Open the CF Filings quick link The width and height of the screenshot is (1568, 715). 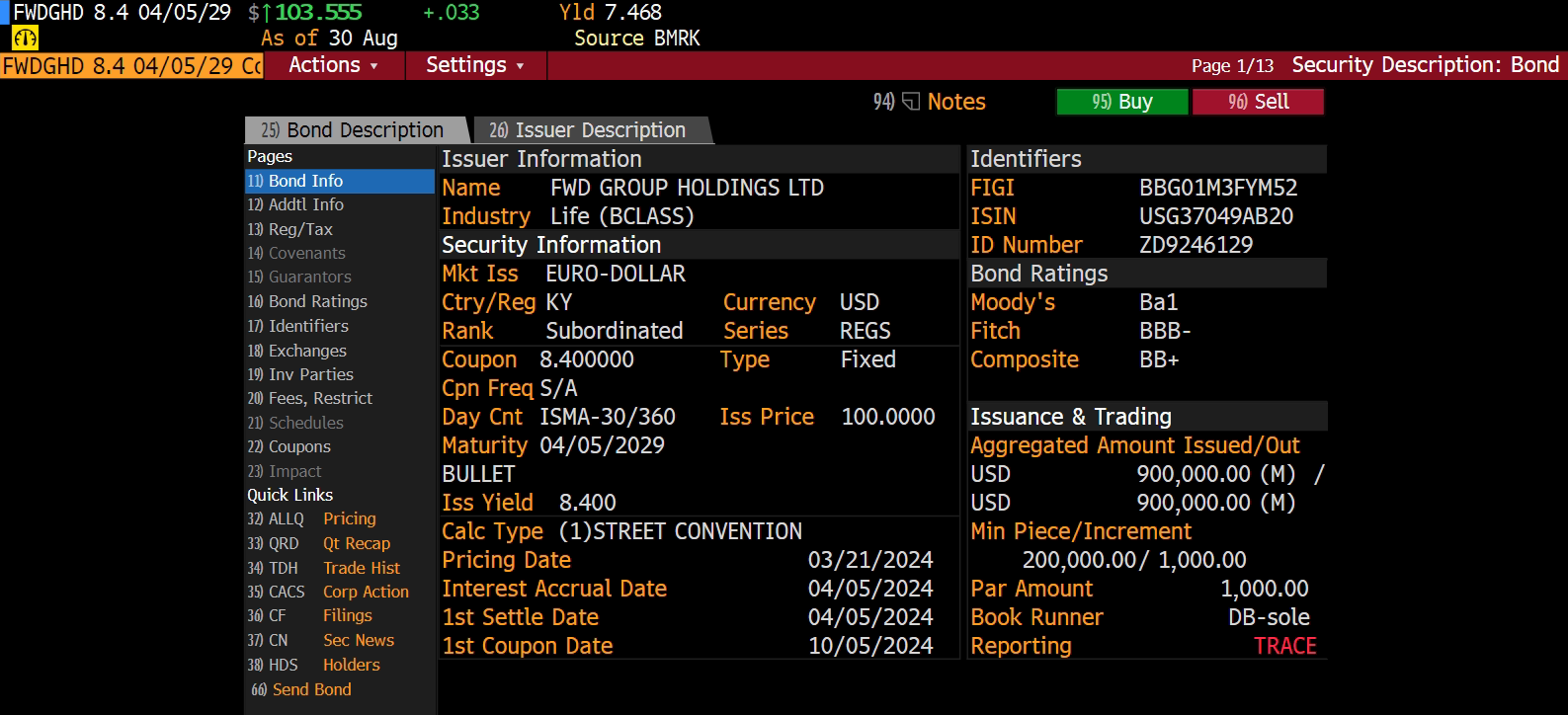click(310, 615)
